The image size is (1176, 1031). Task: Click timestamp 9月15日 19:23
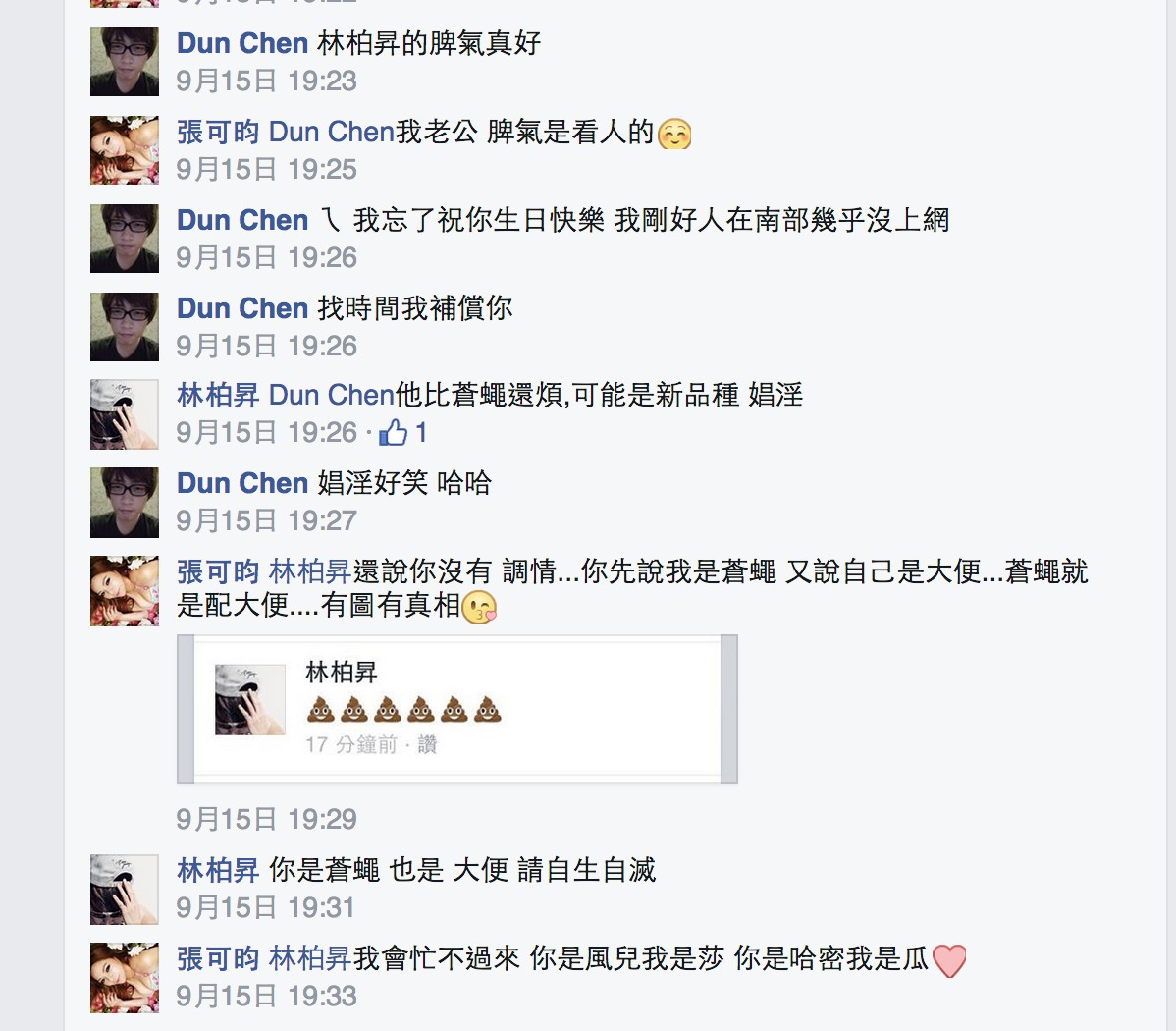pyautogui.click(x=266, y=81)
